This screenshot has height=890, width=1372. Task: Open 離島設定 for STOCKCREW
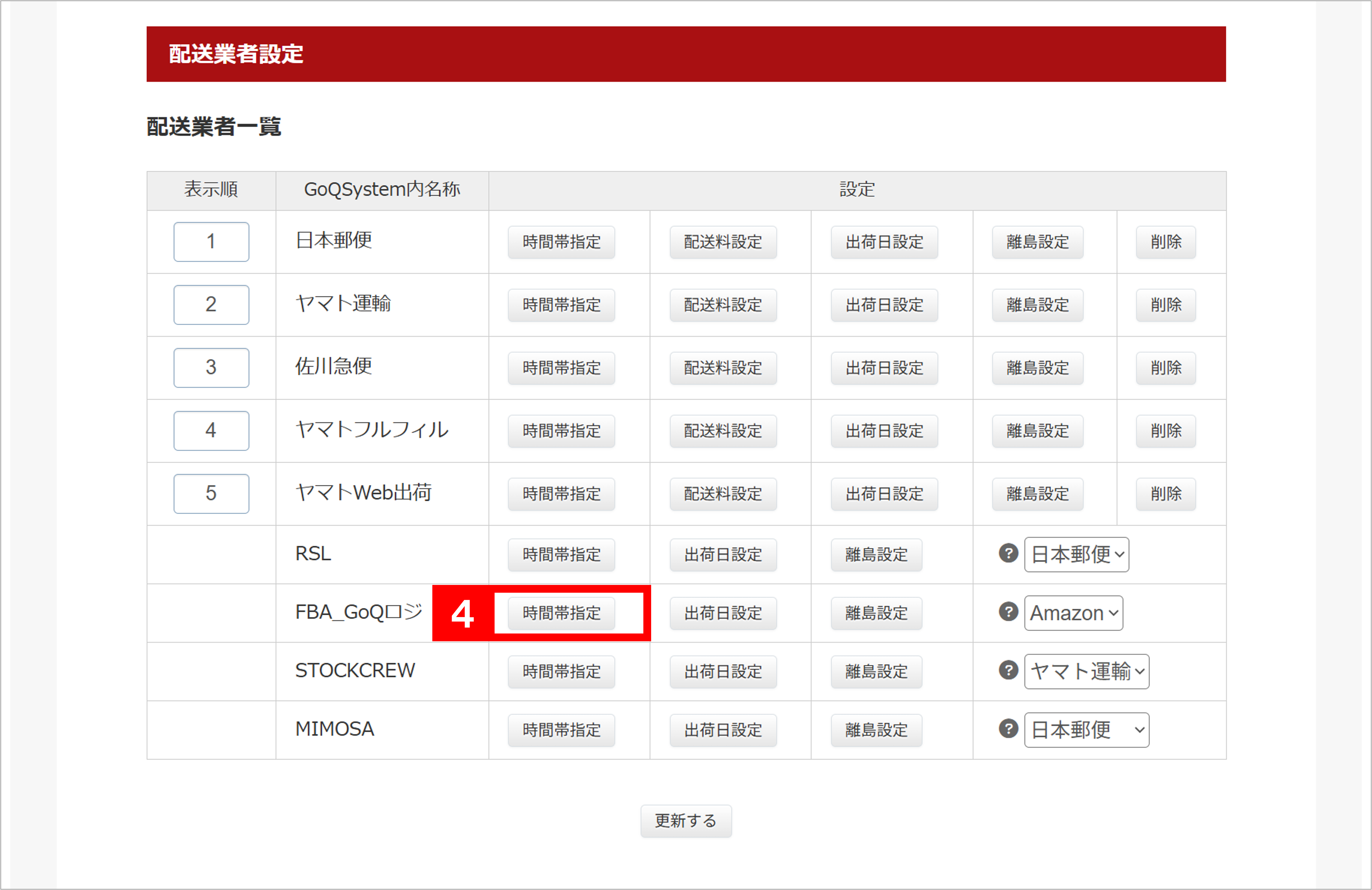click(876, 672)
